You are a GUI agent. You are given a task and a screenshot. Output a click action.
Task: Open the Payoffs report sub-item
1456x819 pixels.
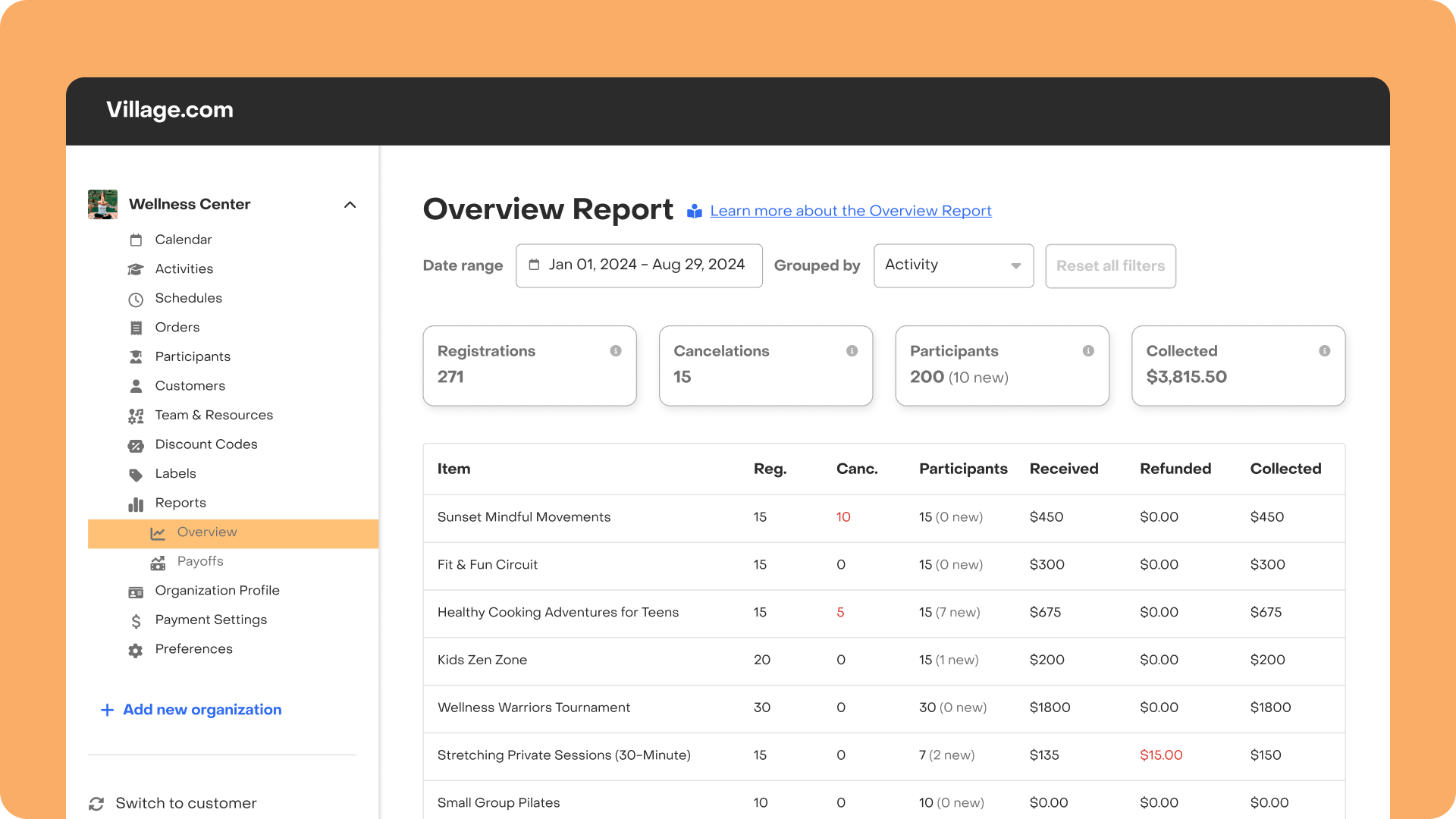[200, 562]
